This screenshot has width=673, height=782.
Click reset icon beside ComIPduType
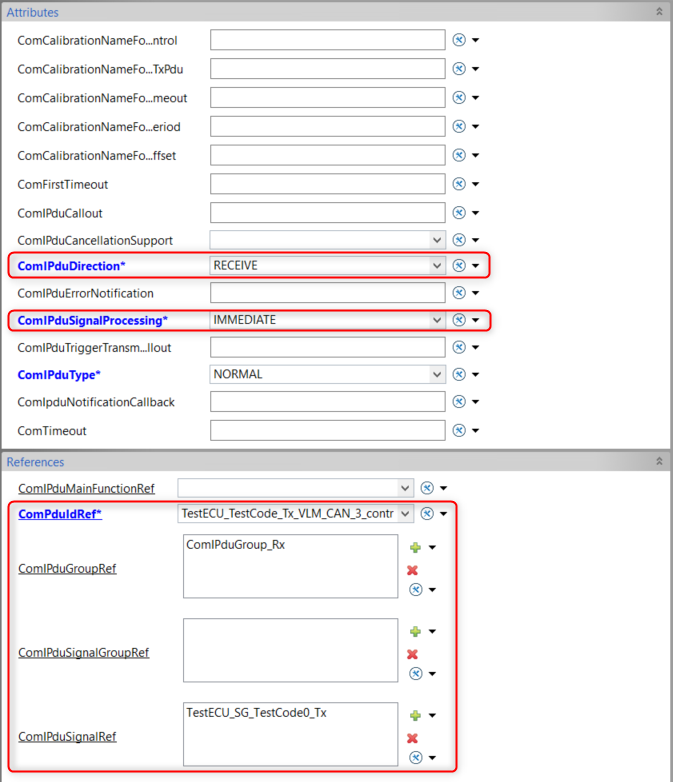[459, 374]
